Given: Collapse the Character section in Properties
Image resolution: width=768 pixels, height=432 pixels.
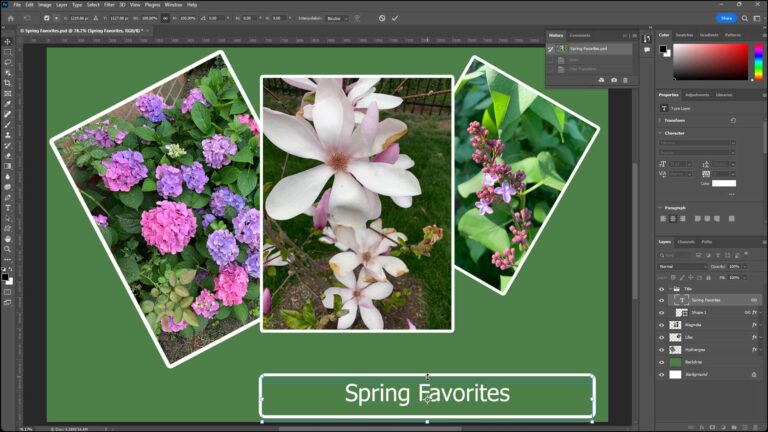Looking at the screenshot, I should (660, 133).
